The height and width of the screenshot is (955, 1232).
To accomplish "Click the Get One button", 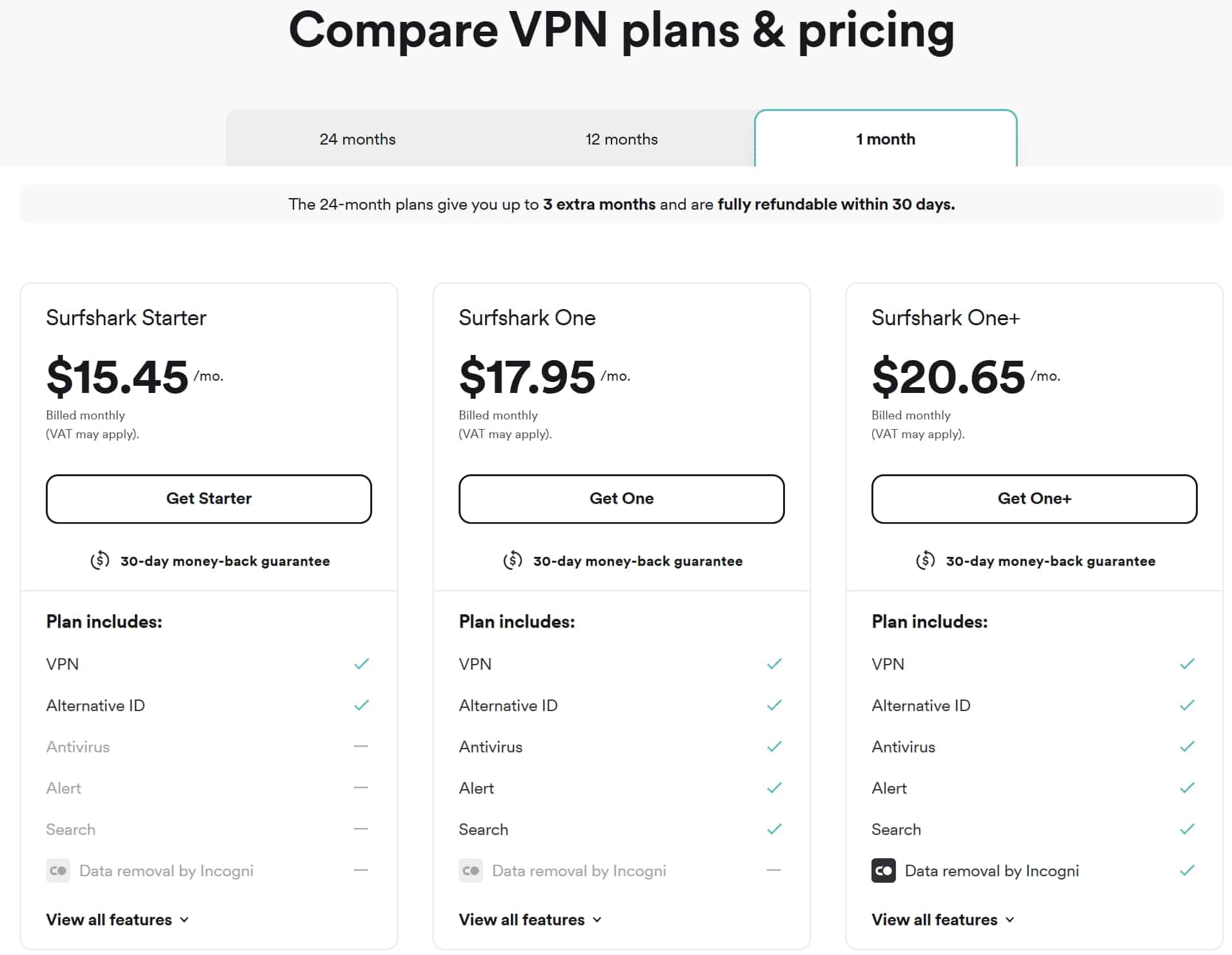I will [621, 499].
